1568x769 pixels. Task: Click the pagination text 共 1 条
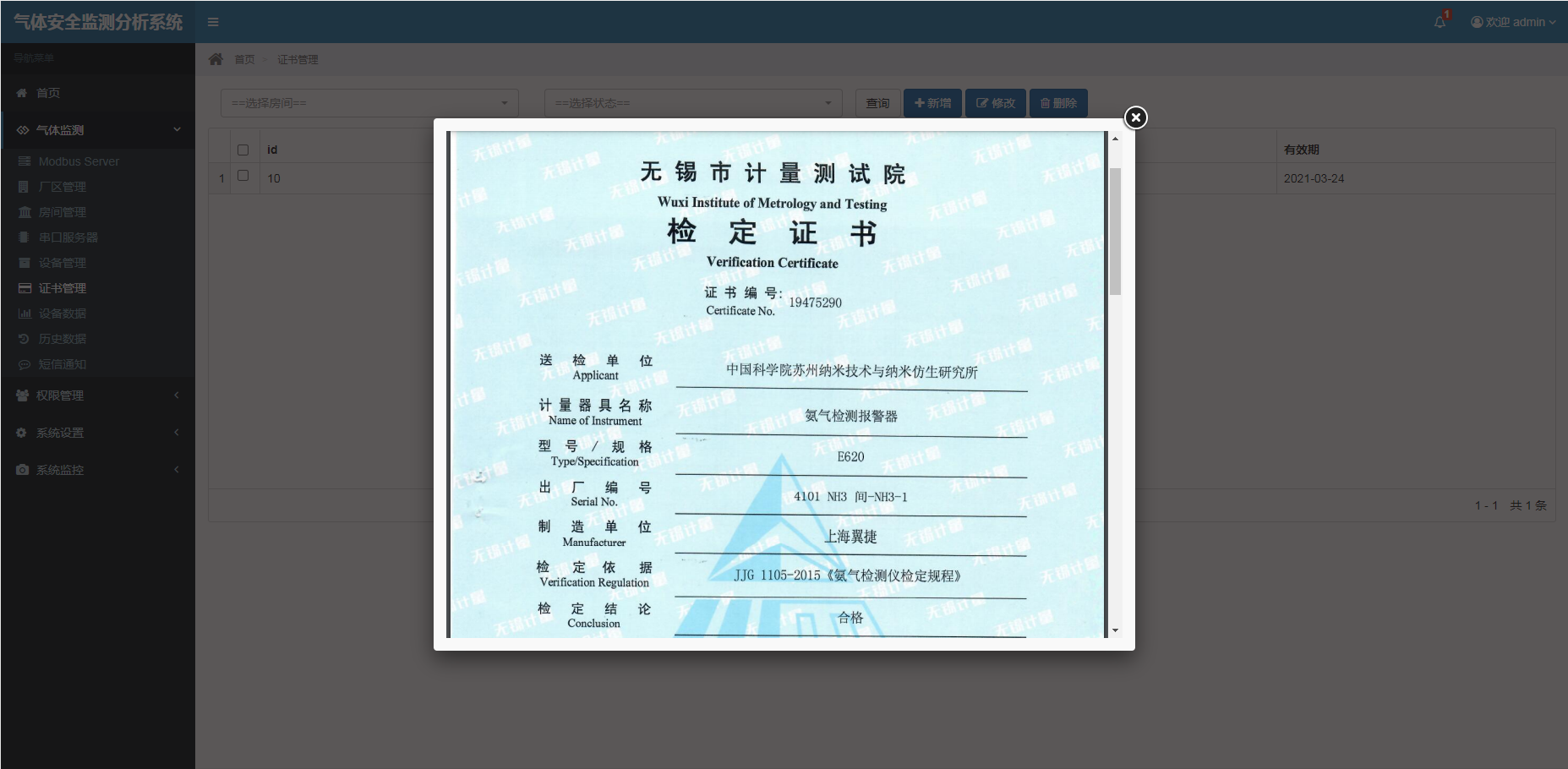1528,505
